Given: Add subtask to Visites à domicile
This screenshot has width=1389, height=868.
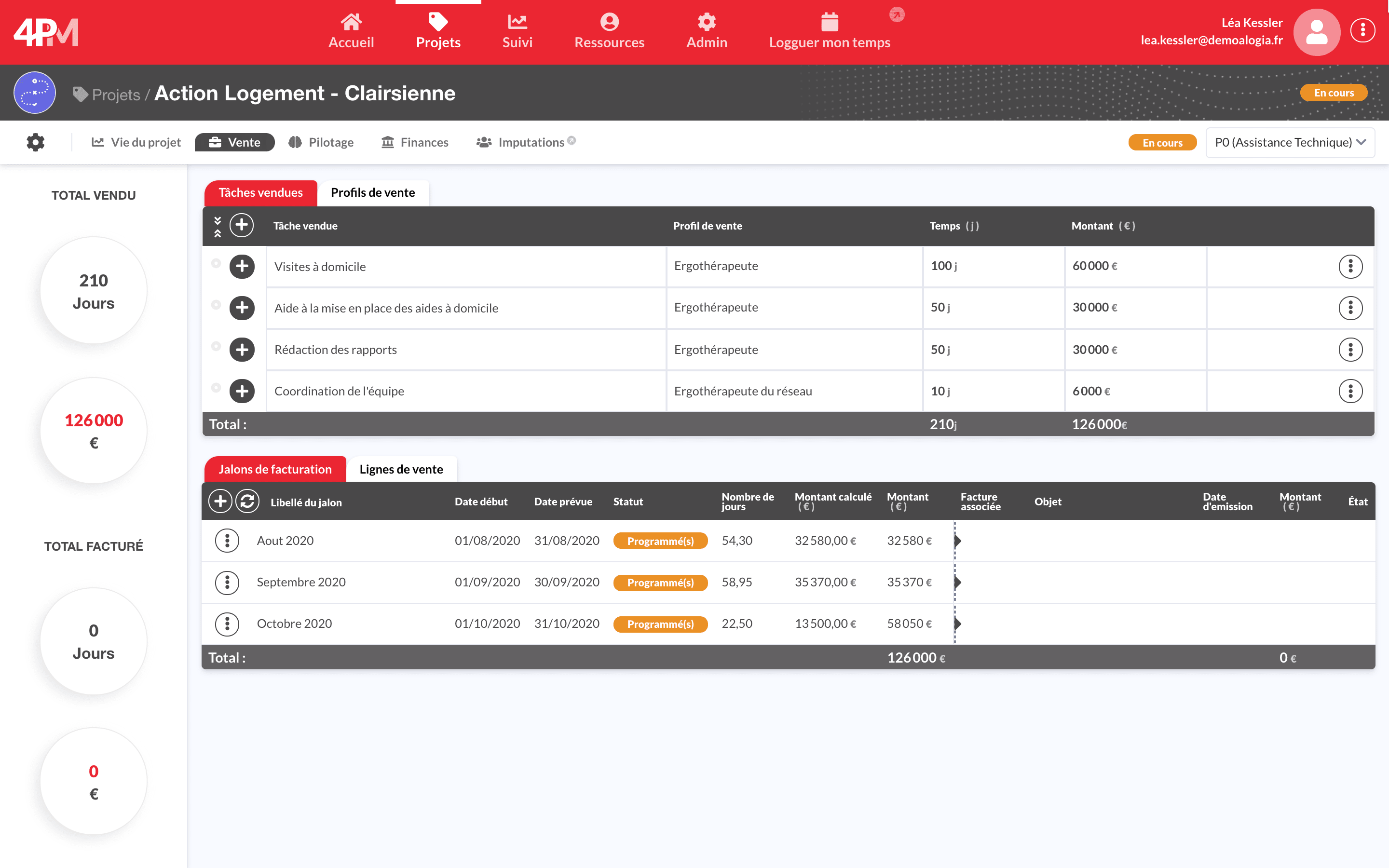Looking at the screenshot, I should click(242, 266).
